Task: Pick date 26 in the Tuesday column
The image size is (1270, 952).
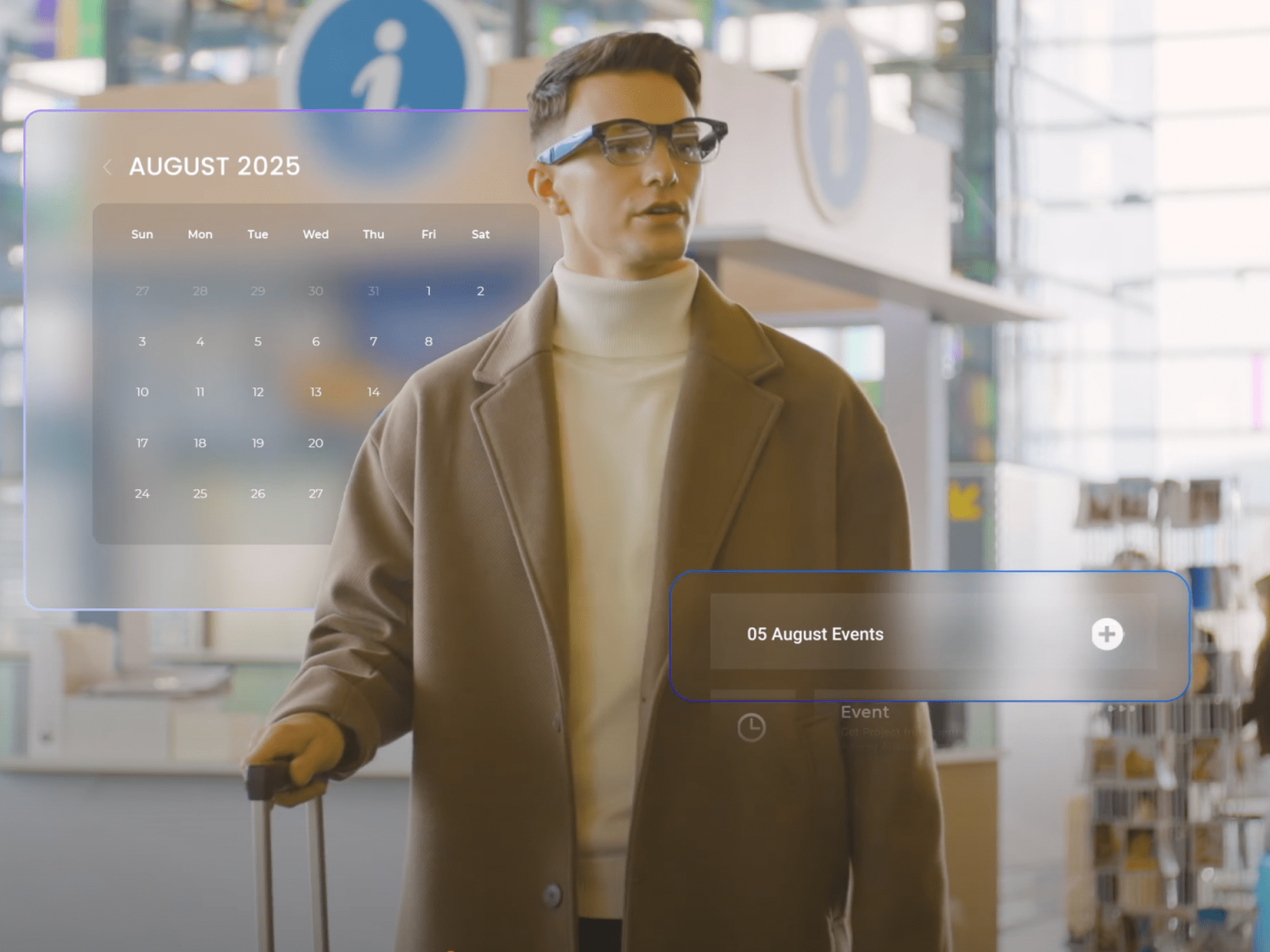Action: 258,493
